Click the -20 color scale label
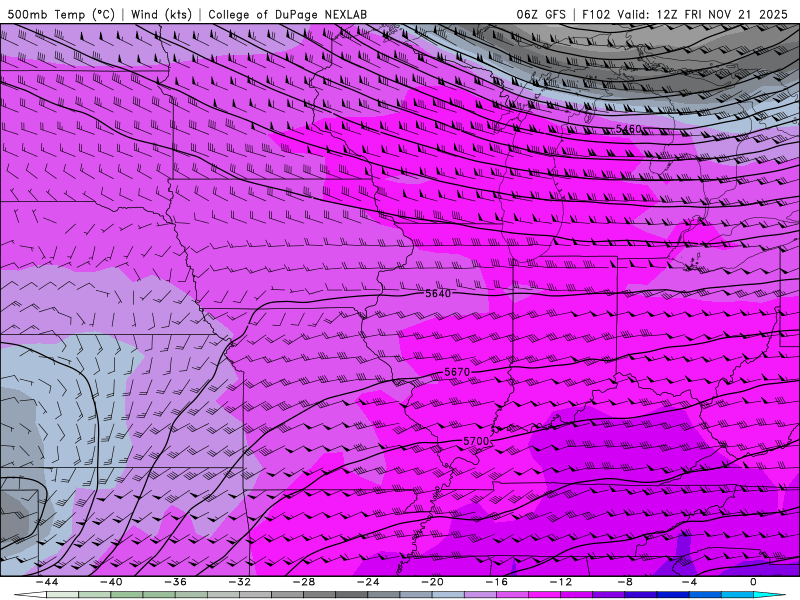The width and height of the screenshot is (800, 600). click(x=433, y=582)
